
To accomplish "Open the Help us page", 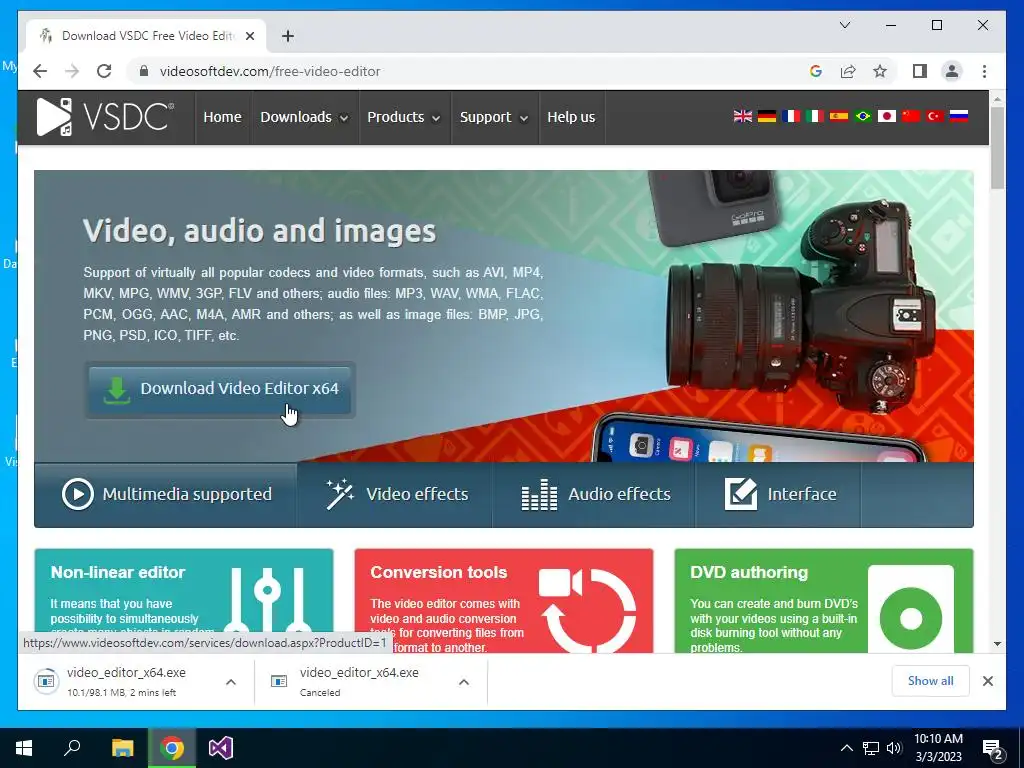I will click(571, 117).
